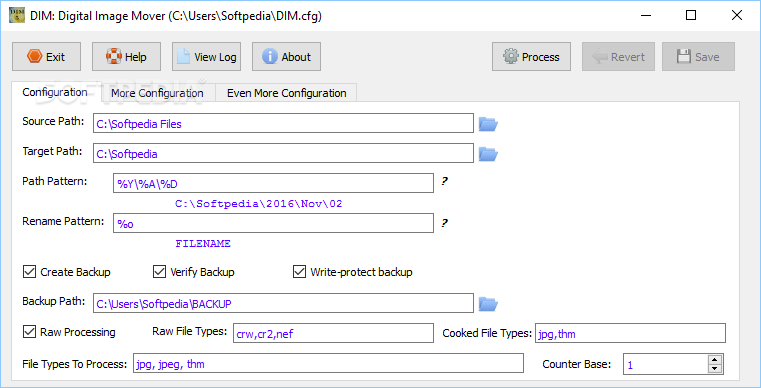
Task: Click into the Rename Pattern field
Action: [x=273, y=223]
